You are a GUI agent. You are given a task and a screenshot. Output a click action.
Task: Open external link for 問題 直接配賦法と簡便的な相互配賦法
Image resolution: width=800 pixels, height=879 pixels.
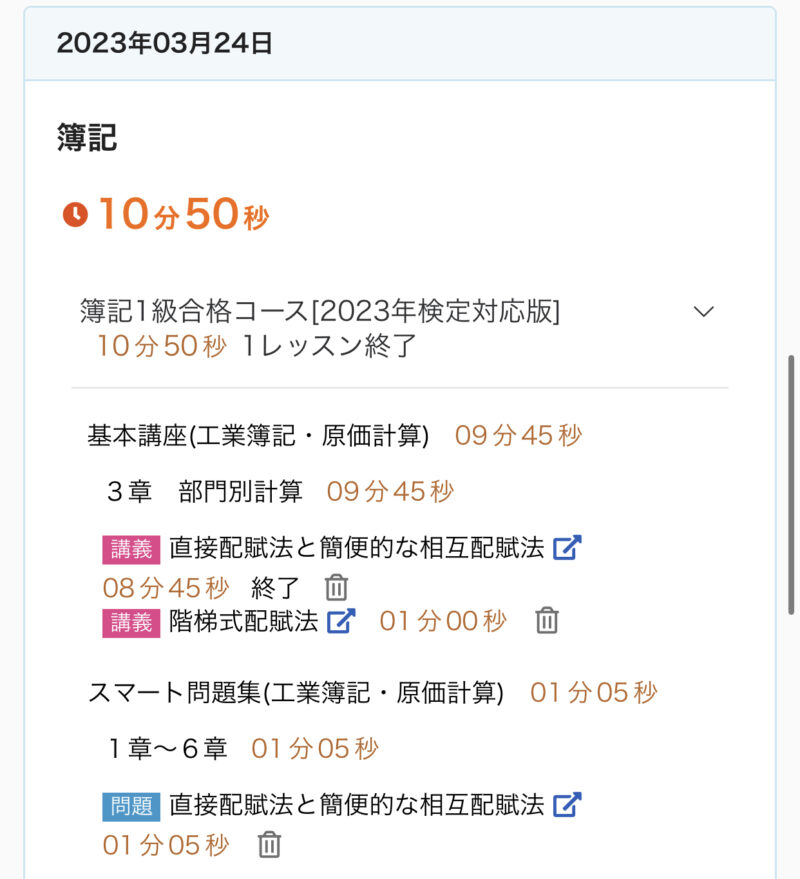[567, 805]
